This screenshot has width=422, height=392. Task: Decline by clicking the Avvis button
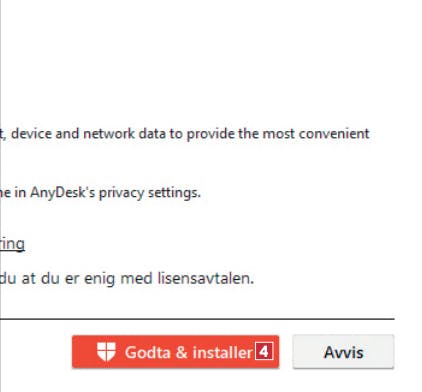pyautogui.click(x=343, y=352)
